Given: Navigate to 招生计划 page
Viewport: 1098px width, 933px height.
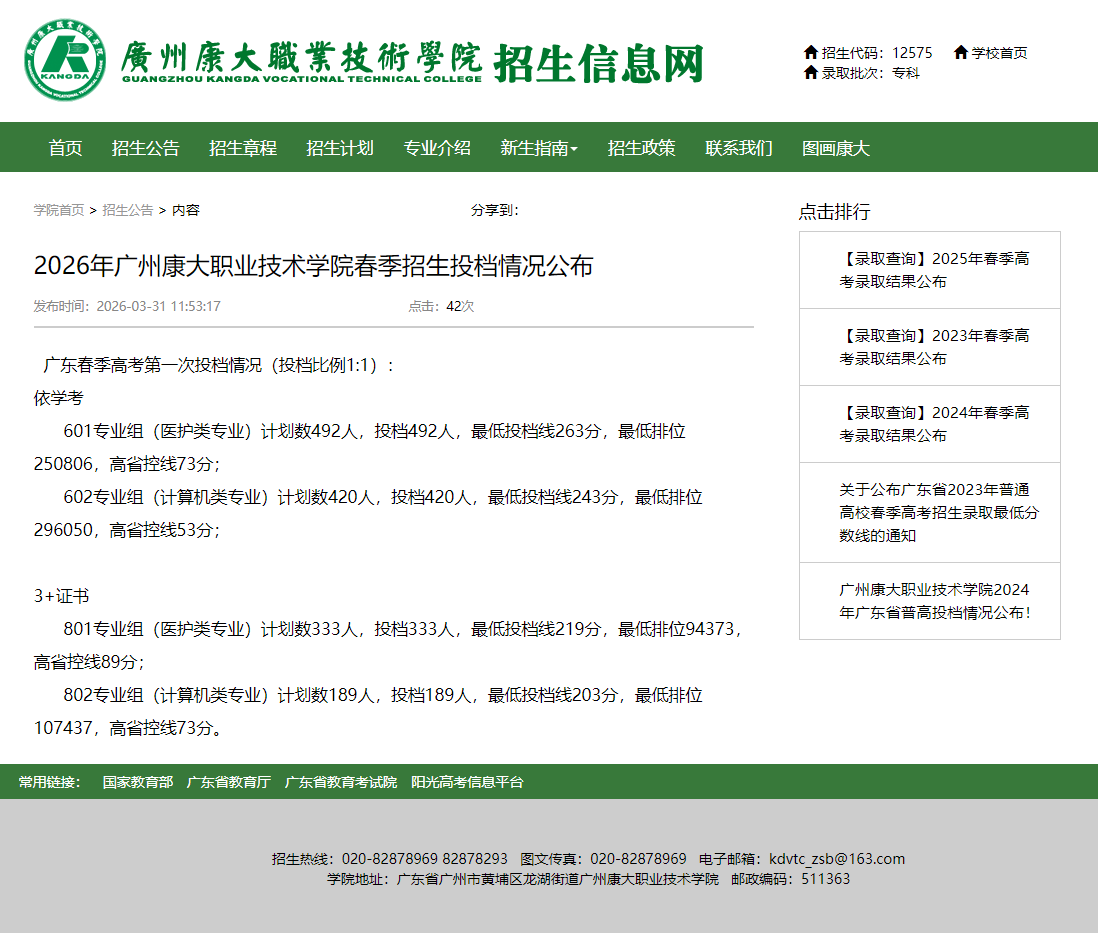Looking at the screenshot, I should [340, 147].
